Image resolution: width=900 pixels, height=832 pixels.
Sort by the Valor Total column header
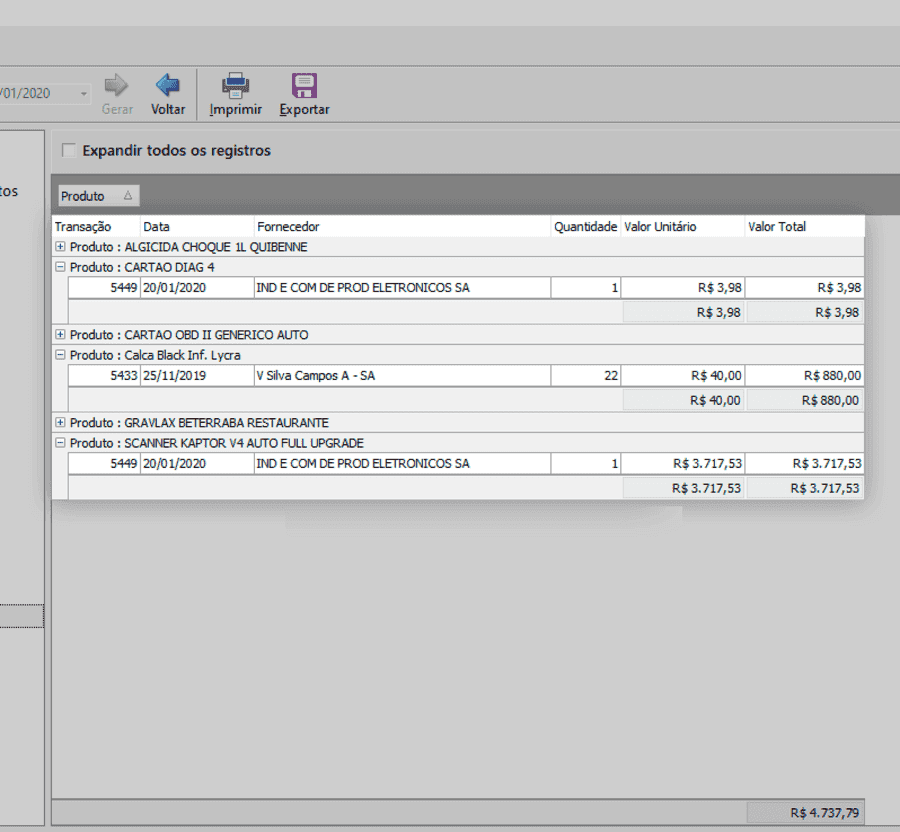click(805, 227)
